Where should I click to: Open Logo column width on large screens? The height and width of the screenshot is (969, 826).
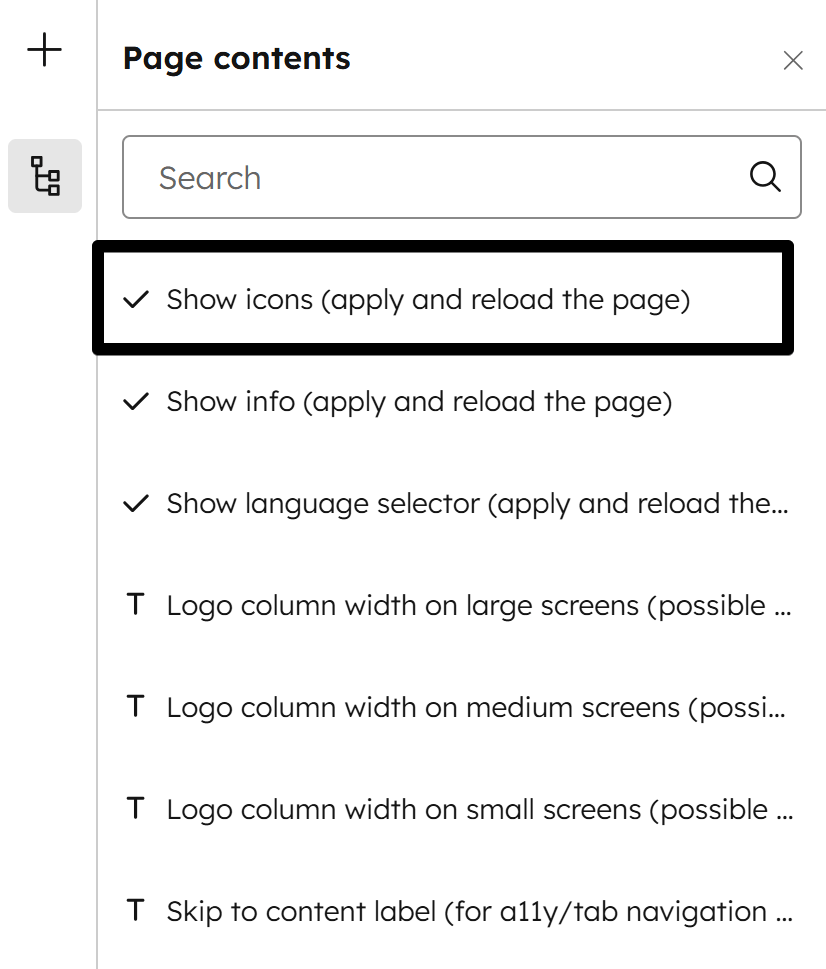tap(478, 606)
